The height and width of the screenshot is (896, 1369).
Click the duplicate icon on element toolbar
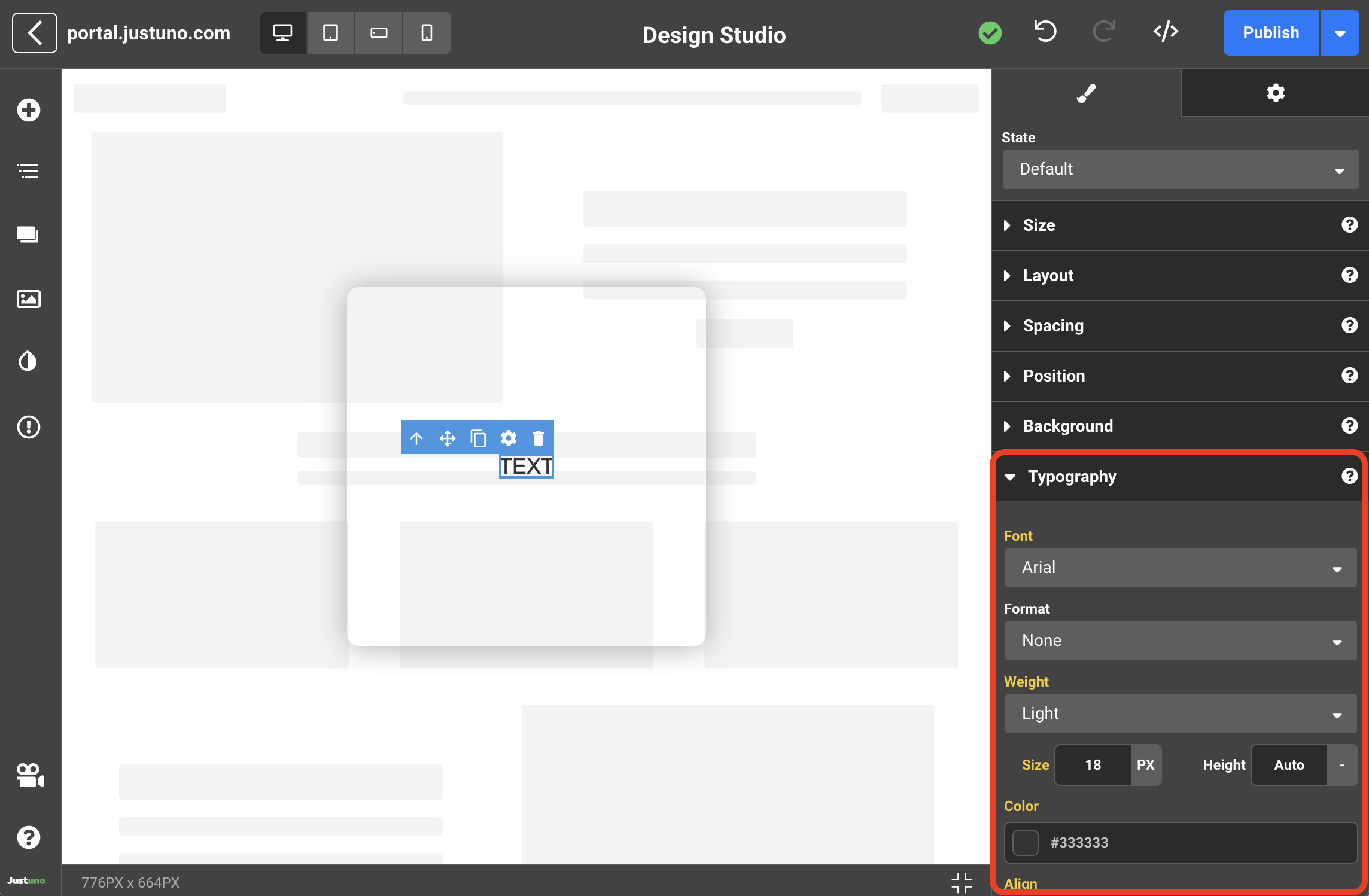[x=477, y=438]
